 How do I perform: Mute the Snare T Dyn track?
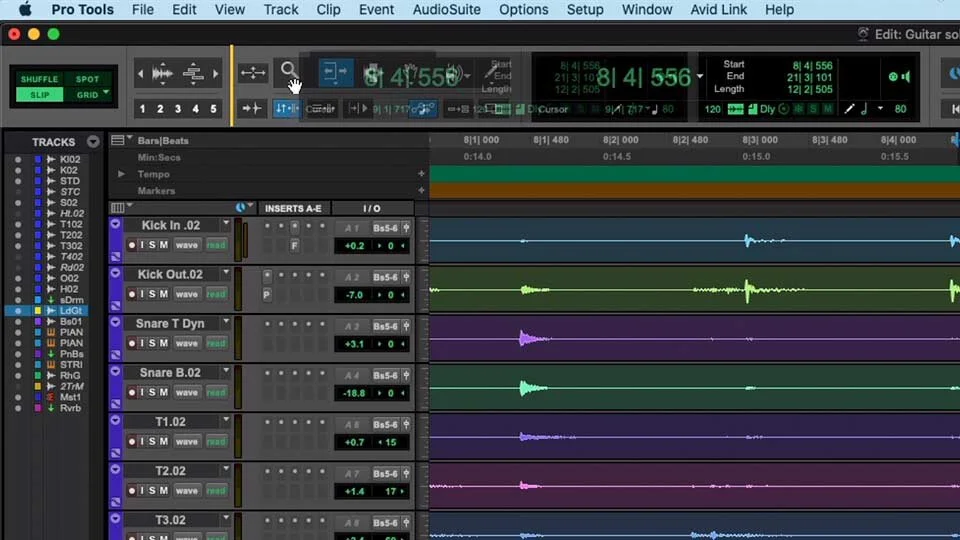[x=163, y=343]
